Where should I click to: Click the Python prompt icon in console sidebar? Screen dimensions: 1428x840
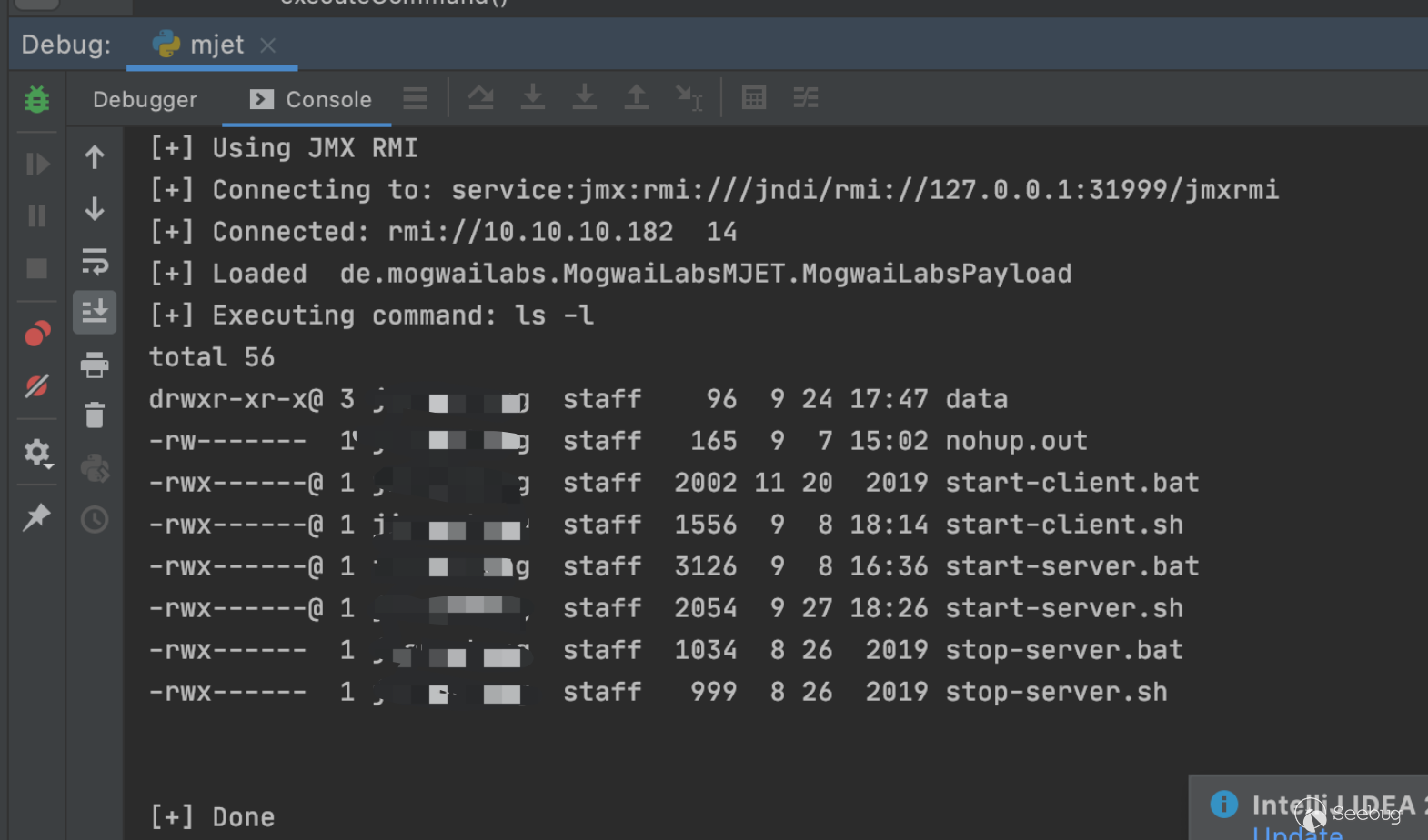click(x=95, y=468)
